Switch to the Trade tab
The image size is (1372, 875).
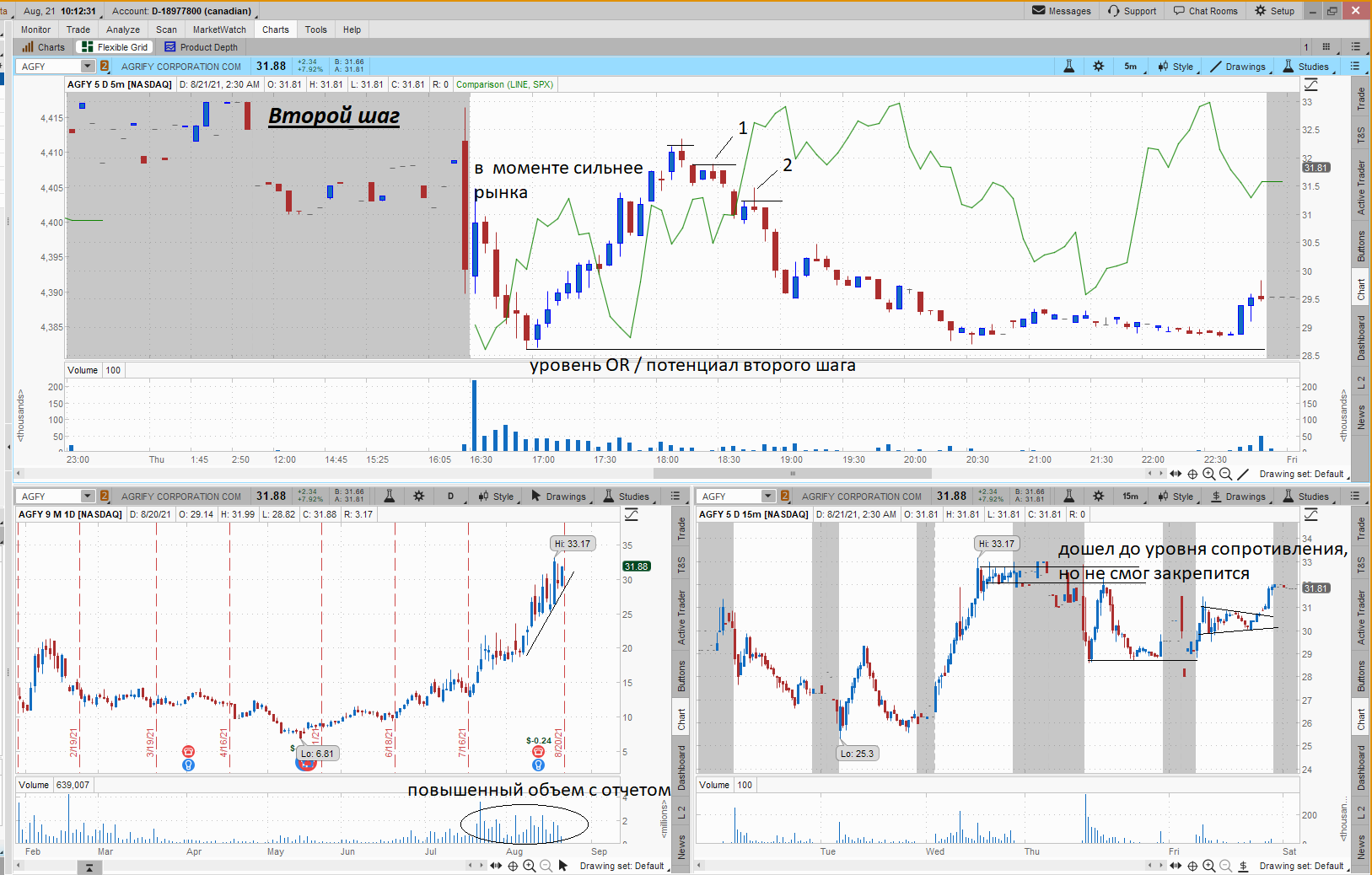point(78,30)
